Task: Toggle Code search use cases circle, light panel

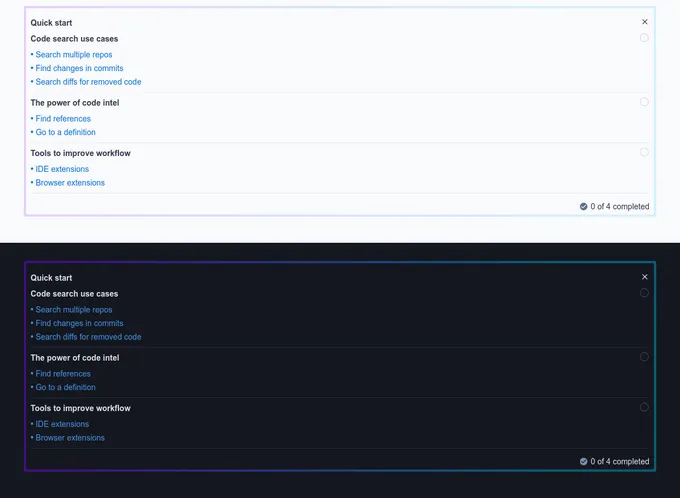Action: [644, 38]
